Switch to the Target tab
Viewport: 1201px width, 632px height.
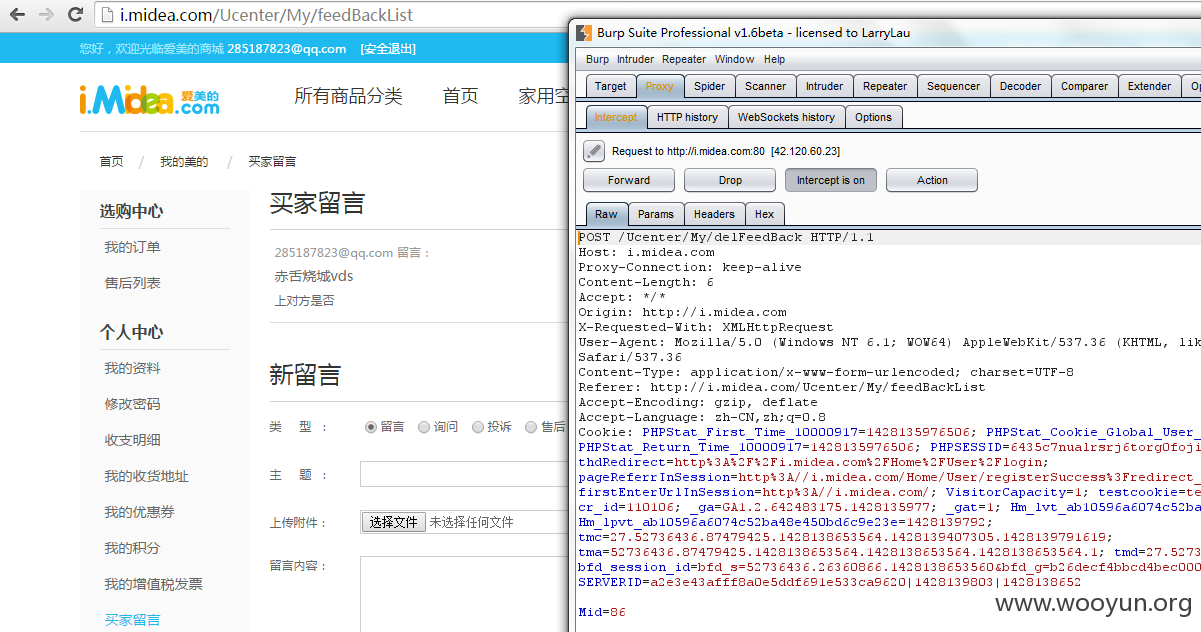[x=610, y=86]
